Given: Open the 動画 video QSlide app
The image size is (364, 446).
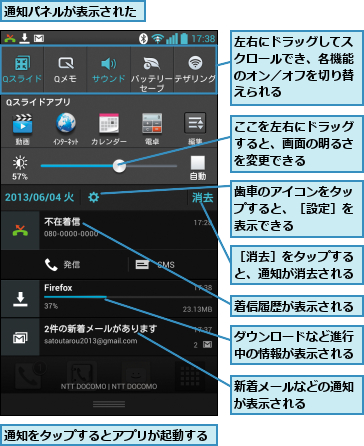Looking at the screenshot, I should pyautogui.click(x=22, y=129).
